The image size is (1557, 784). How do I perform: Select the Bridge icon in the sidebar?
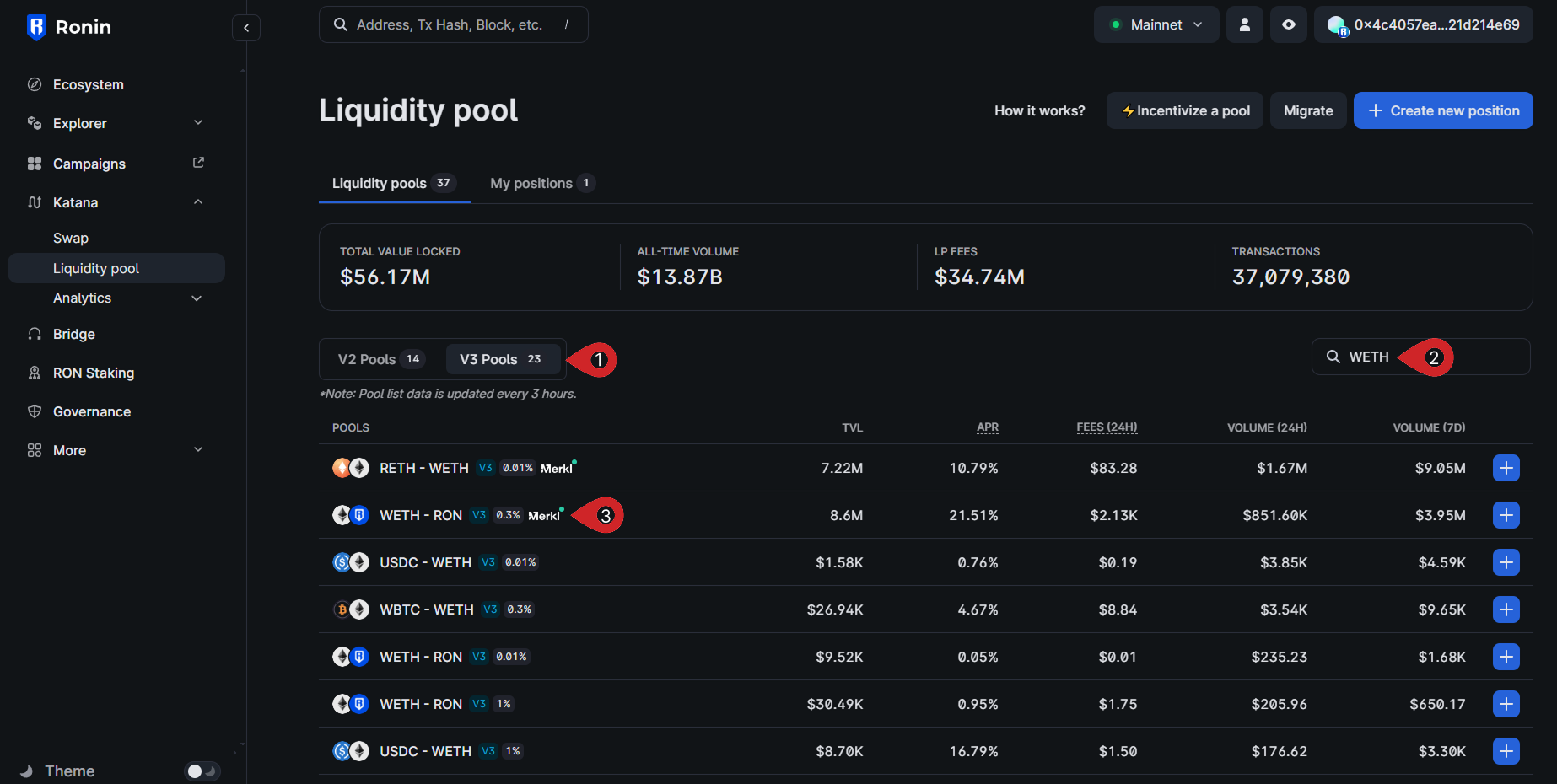point(34,334)
